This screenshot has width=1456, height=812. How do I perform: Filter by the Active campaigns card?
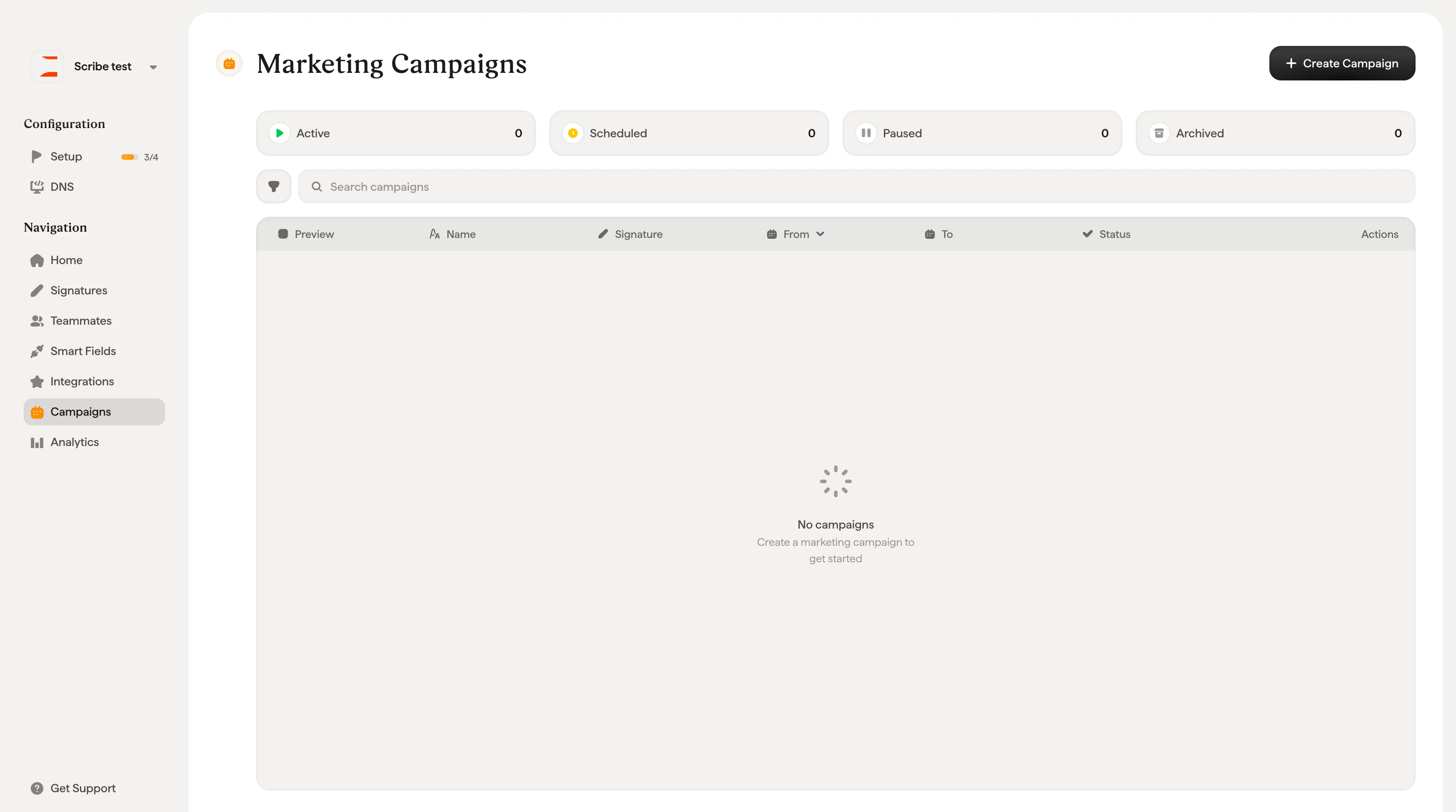tap(396, 134)
